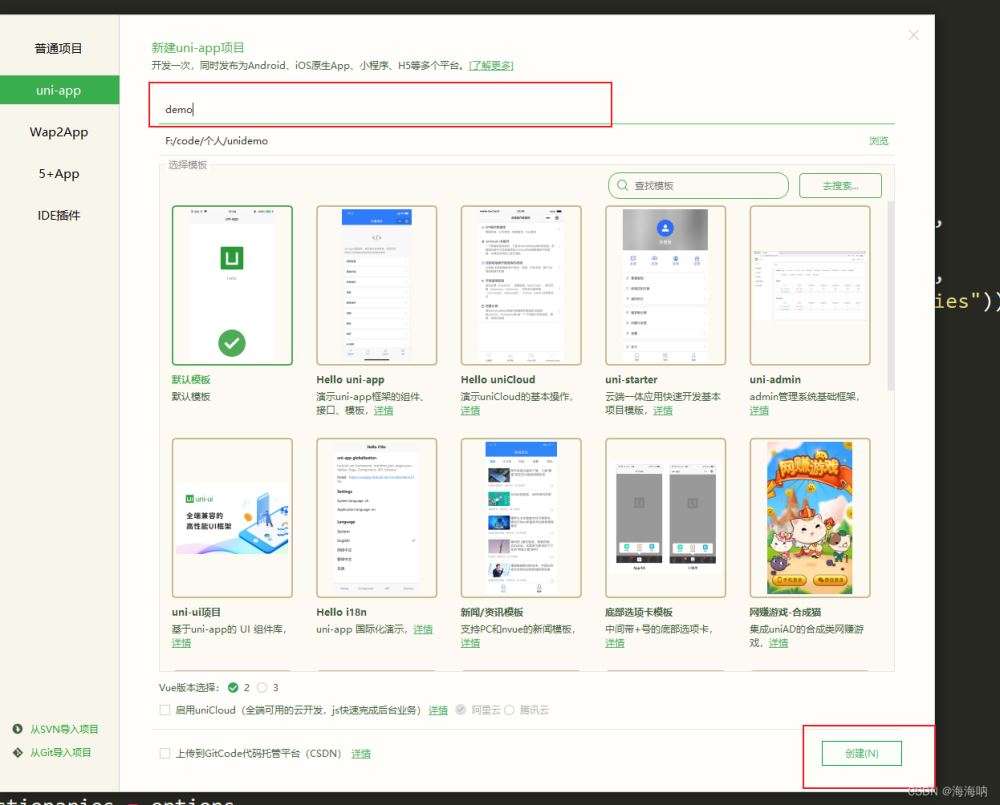
Task: Close the new project dialog
Action: point(913,35)
